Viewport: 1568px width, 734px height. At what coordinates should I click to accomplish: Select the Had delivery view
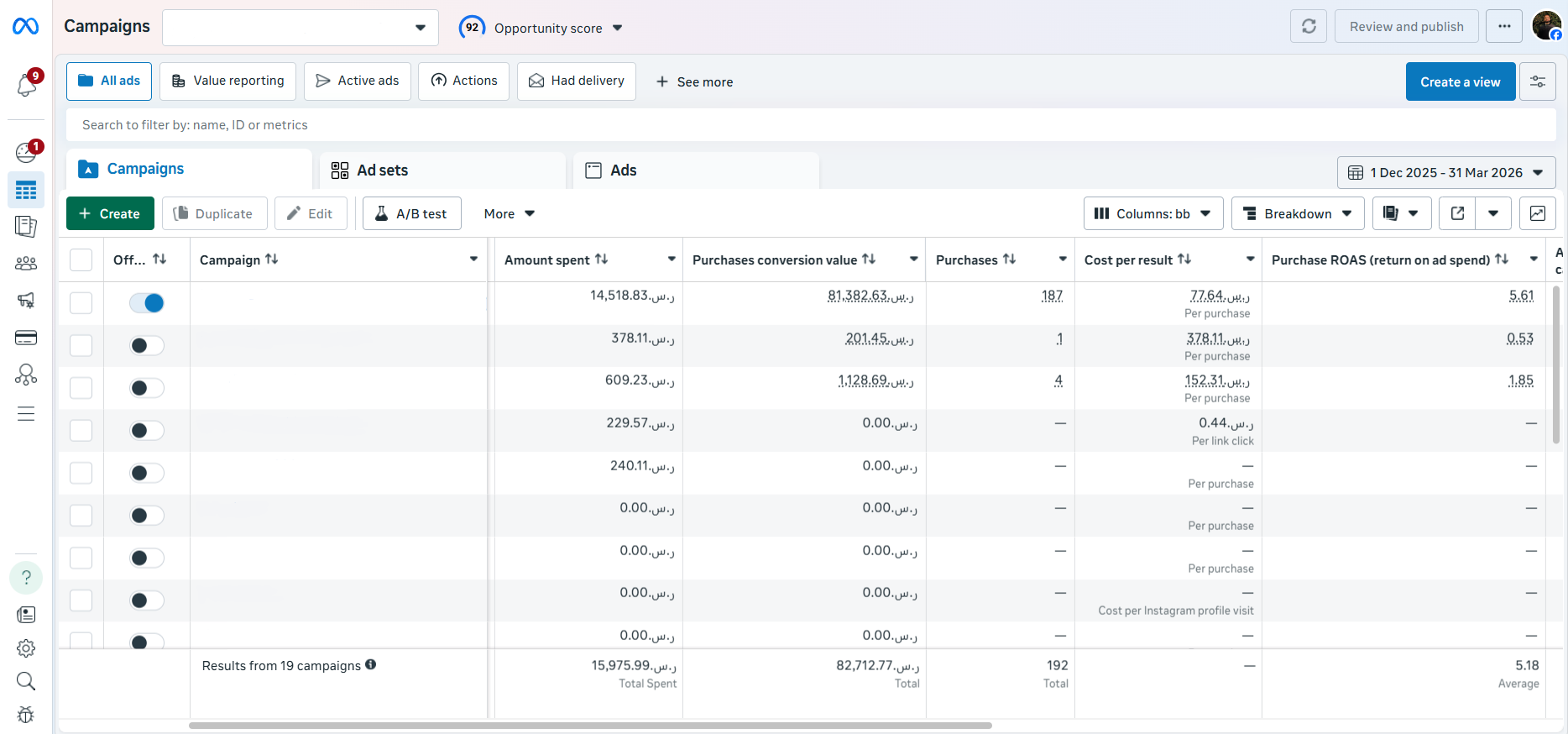click(x=577, y=81)
